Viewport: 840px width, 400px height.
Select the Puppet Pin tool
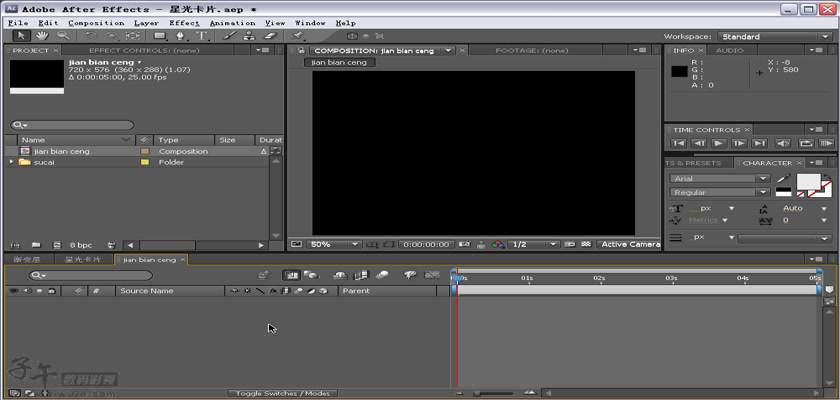pos(297,36)
